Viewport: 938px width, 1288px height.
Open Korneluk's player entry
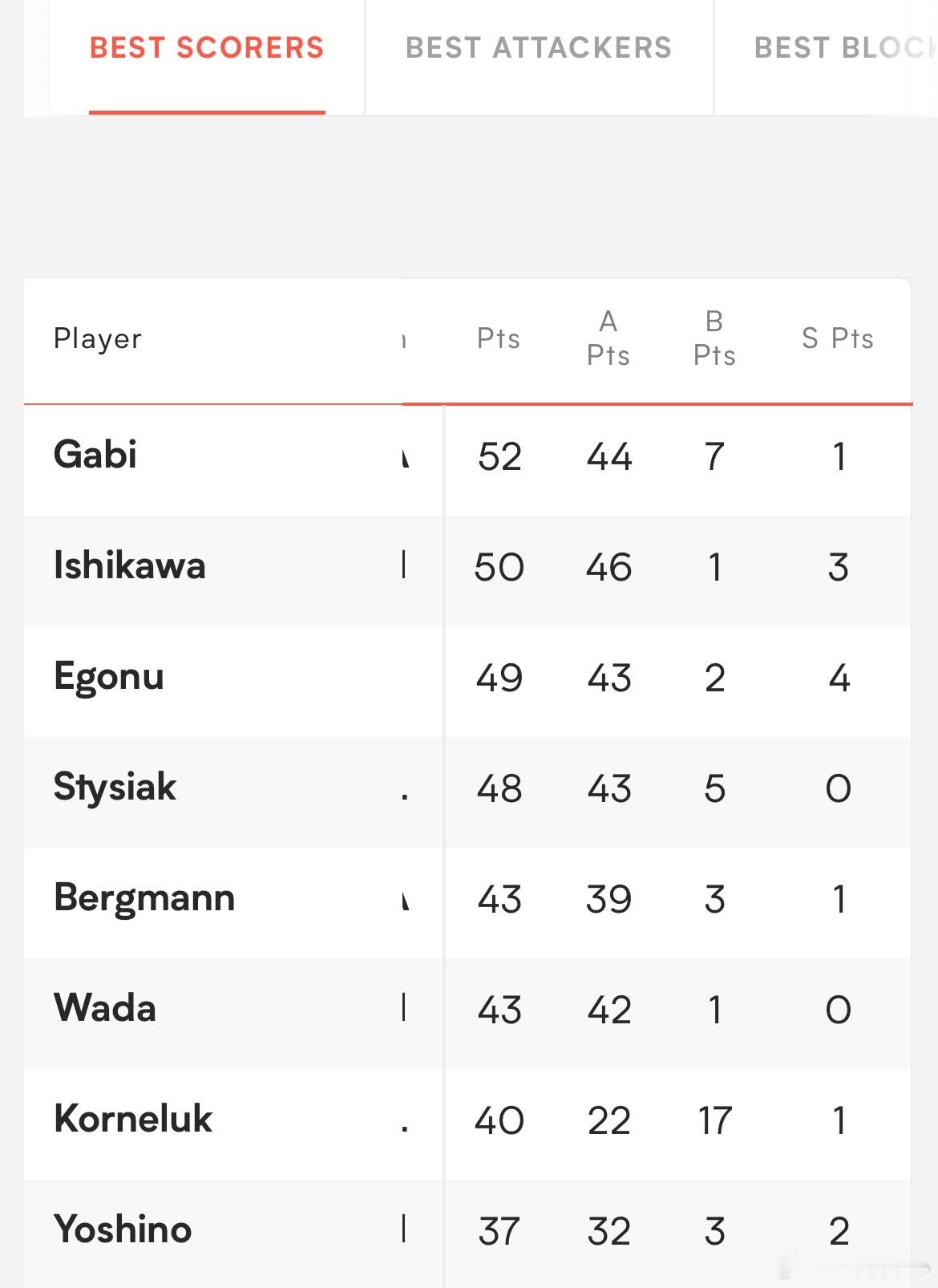(x=133, y=1119)
